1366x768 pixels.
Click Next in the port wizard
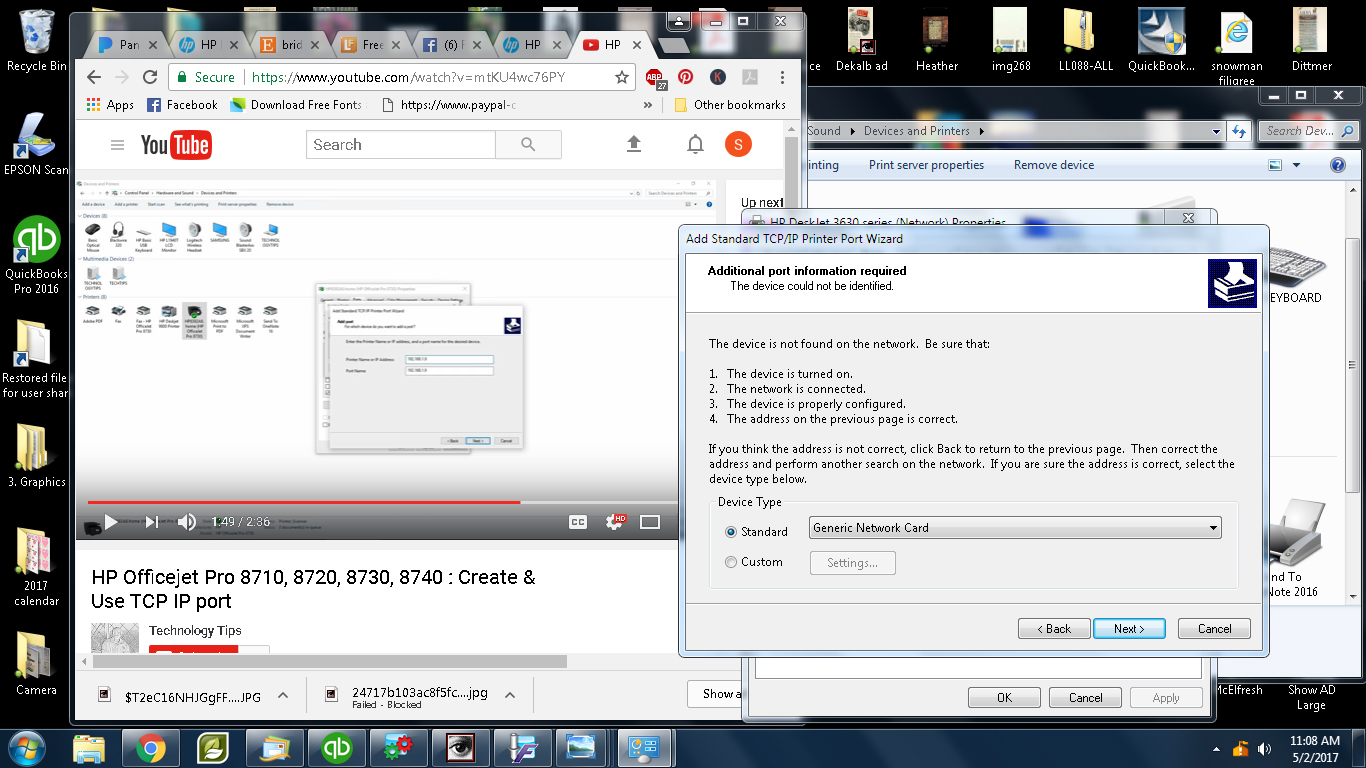(x=1129, y=629)
